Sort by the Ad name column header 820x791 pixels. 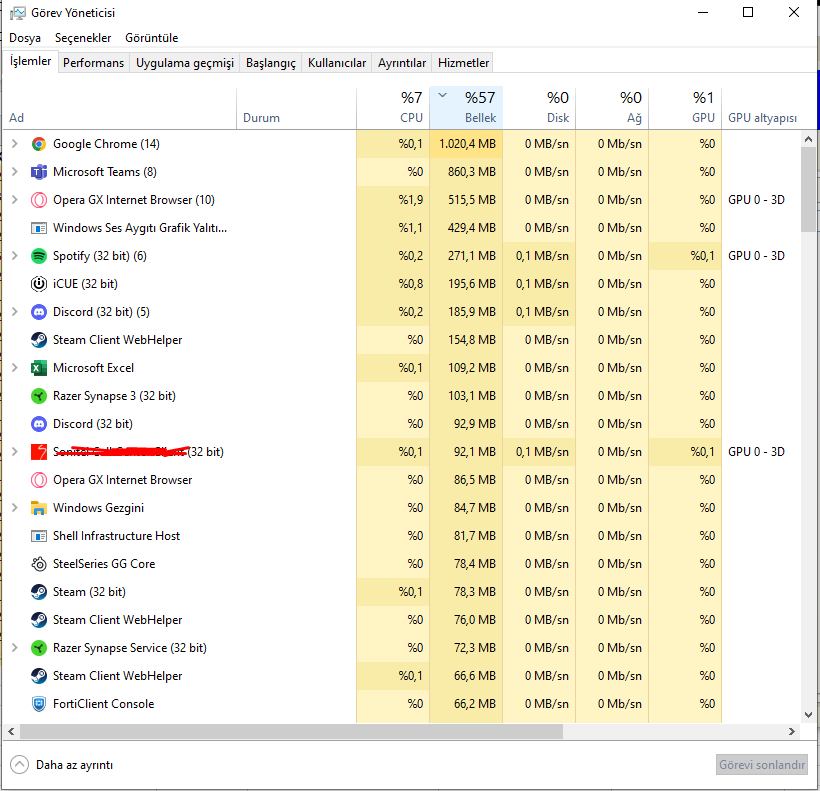pos(119,108)
